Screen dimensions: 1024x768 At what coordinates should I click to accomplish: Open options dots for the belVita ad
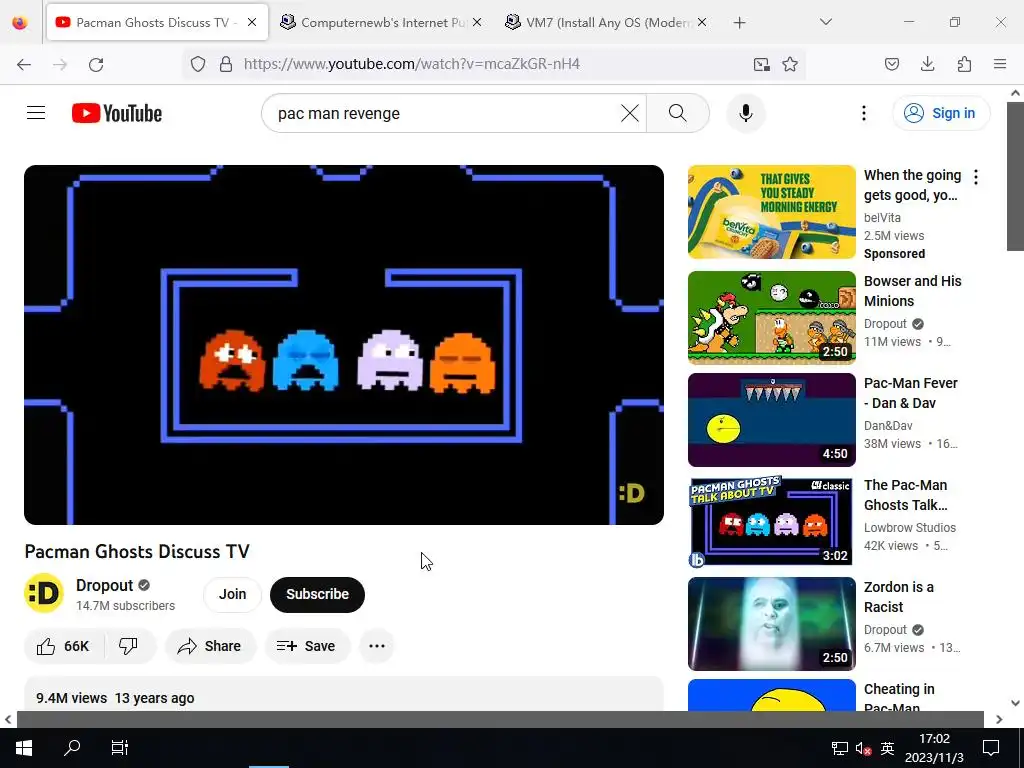coord(976,177)
